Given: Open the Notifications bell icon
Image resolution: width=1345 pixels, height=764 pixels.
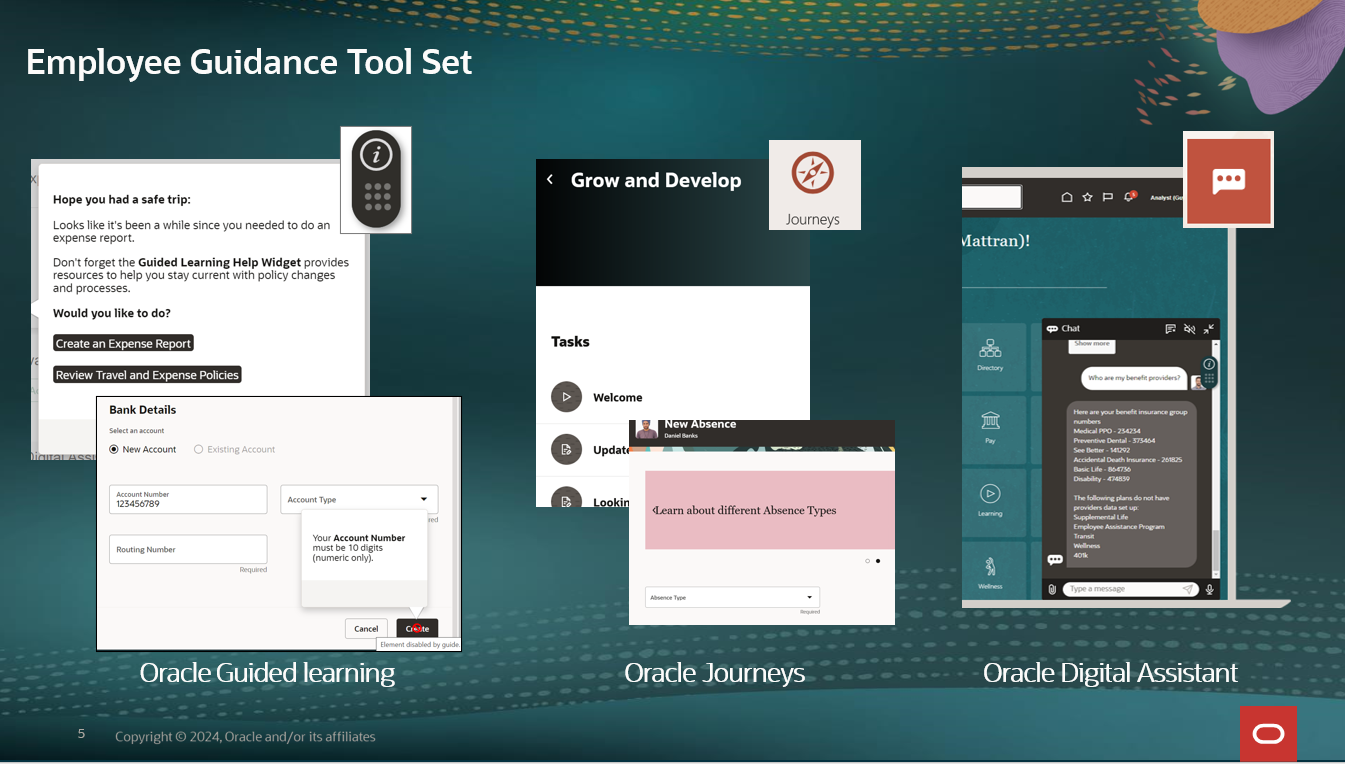Looking at the screenshot, I should click(x=1129, y=197).
